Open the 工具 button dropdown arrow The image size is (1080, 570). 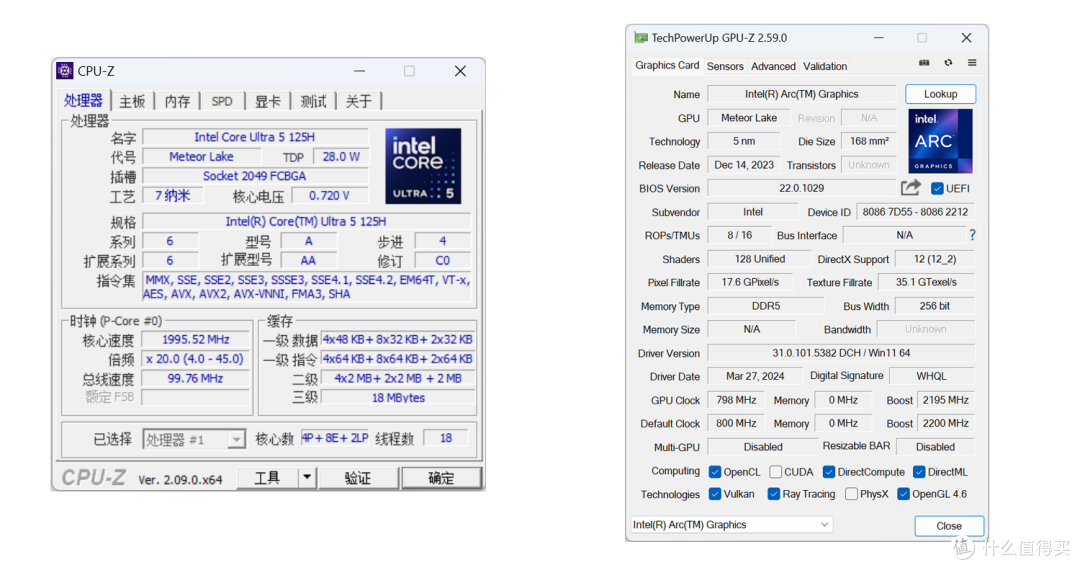(x=307, y=477)
